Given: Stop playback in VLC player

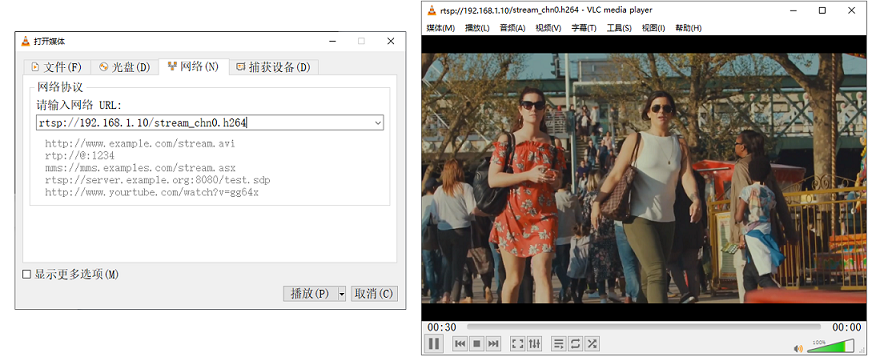Looking at the screenshot, I should (477, 344).
